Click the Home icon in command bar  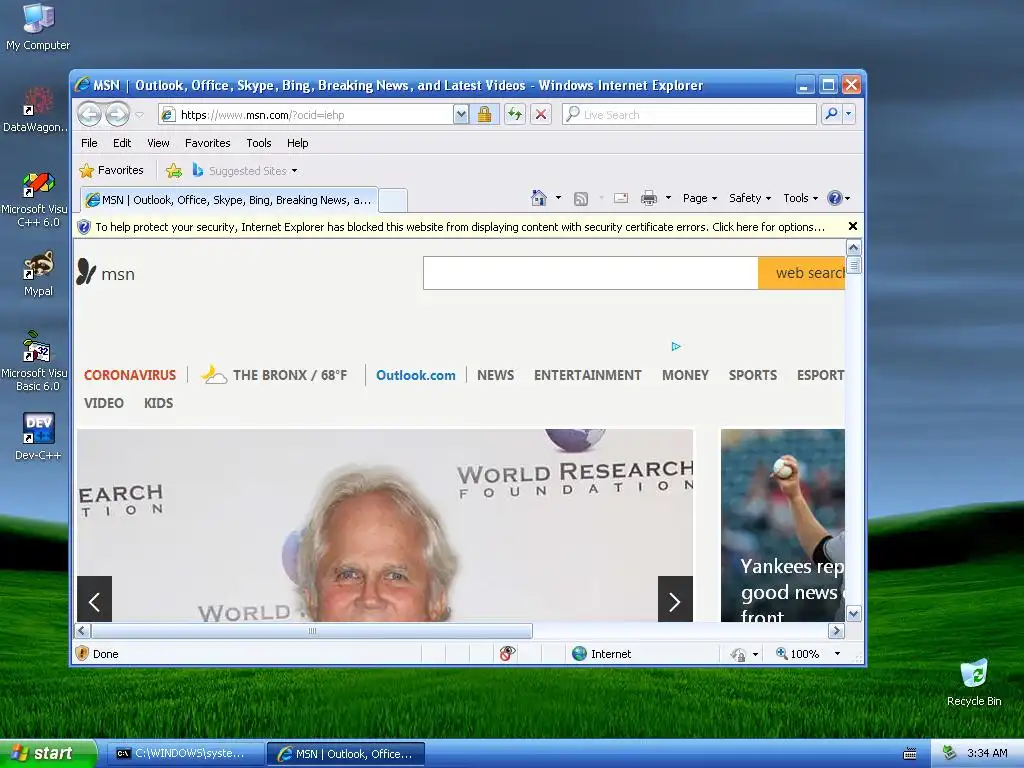tap(539, 198)
